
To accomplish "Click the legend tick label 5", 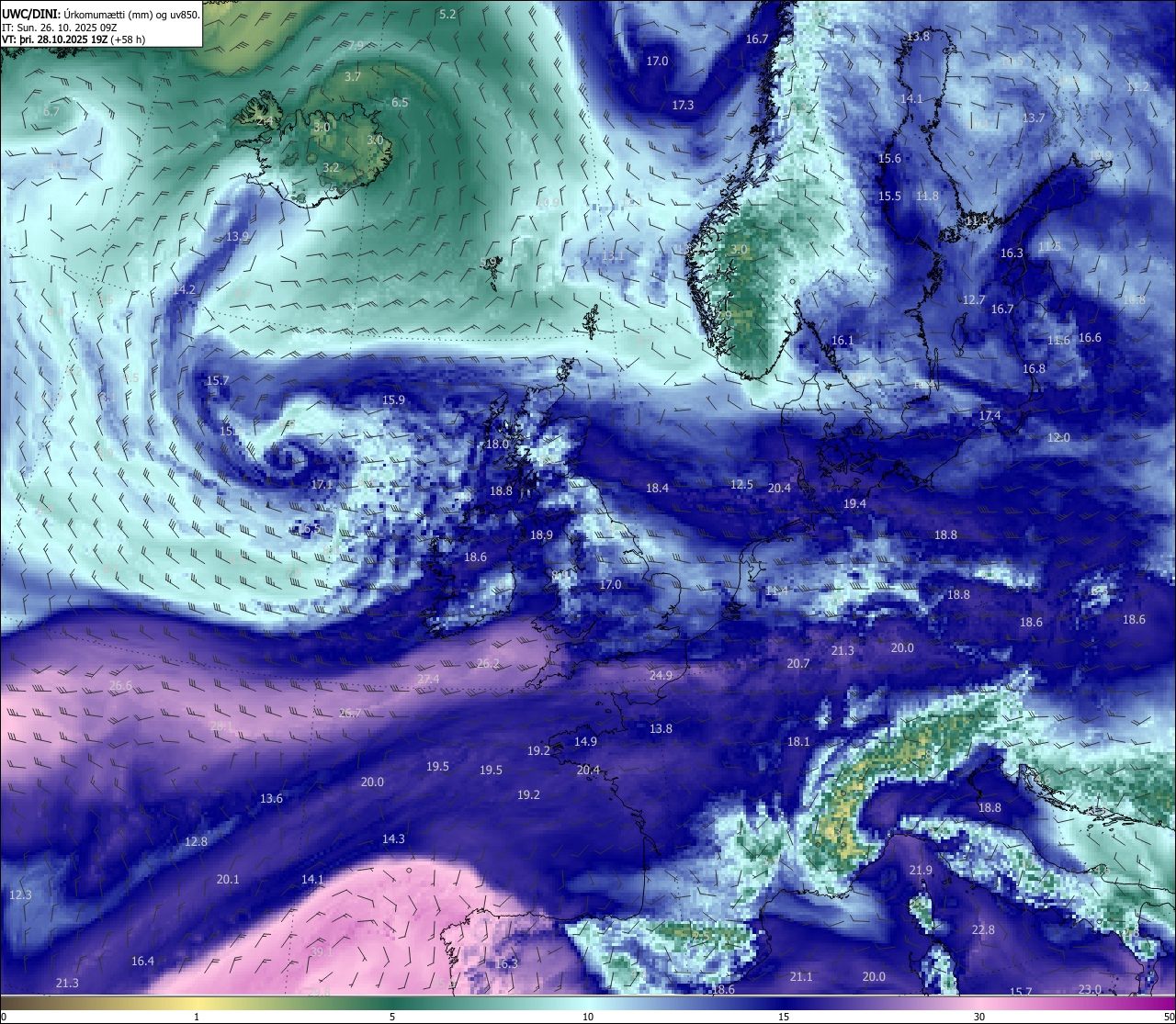I will tap(392, 1017).
